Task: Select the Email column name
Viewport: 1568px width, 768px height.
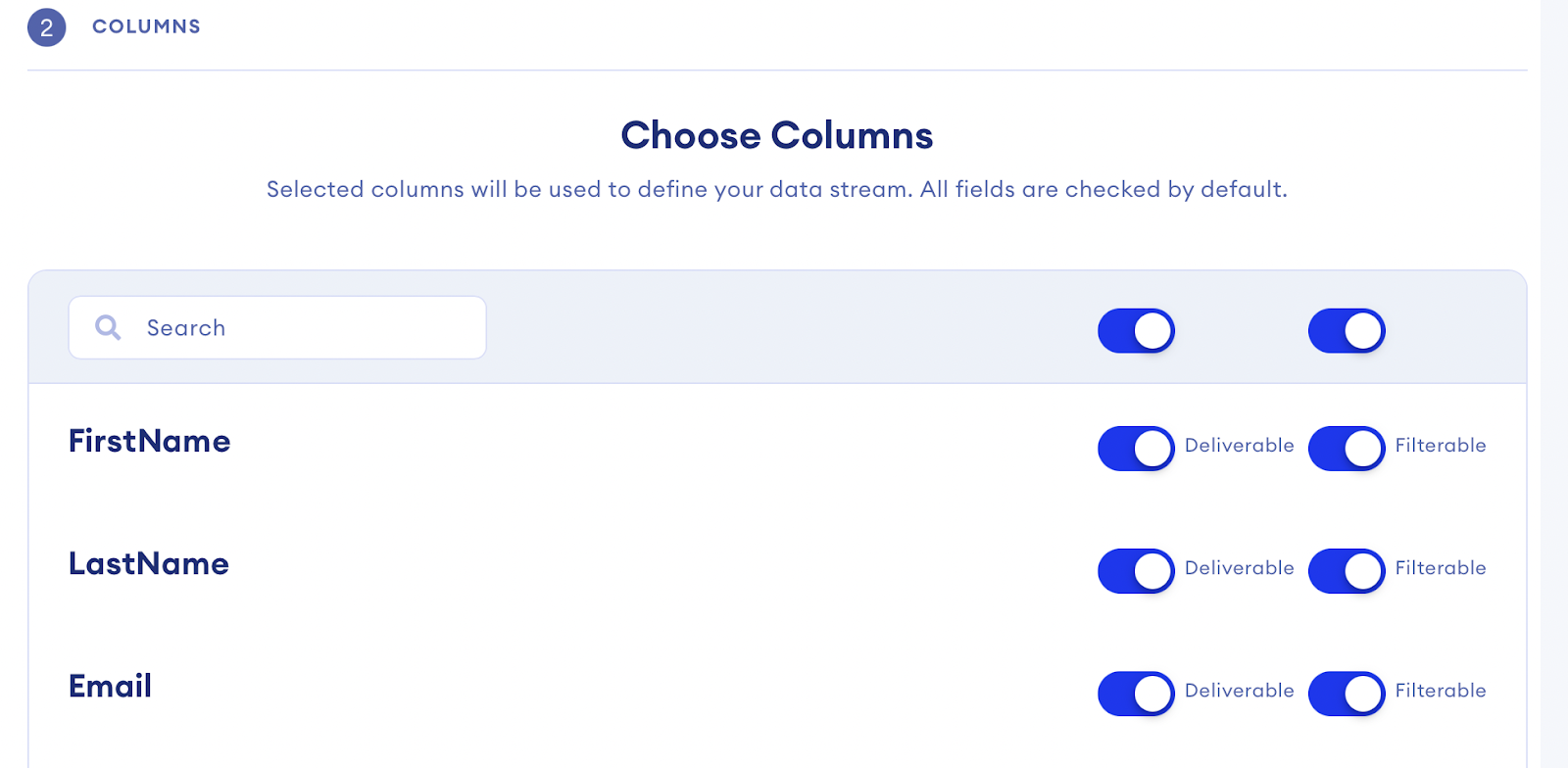Action: (x=110, y=687)
